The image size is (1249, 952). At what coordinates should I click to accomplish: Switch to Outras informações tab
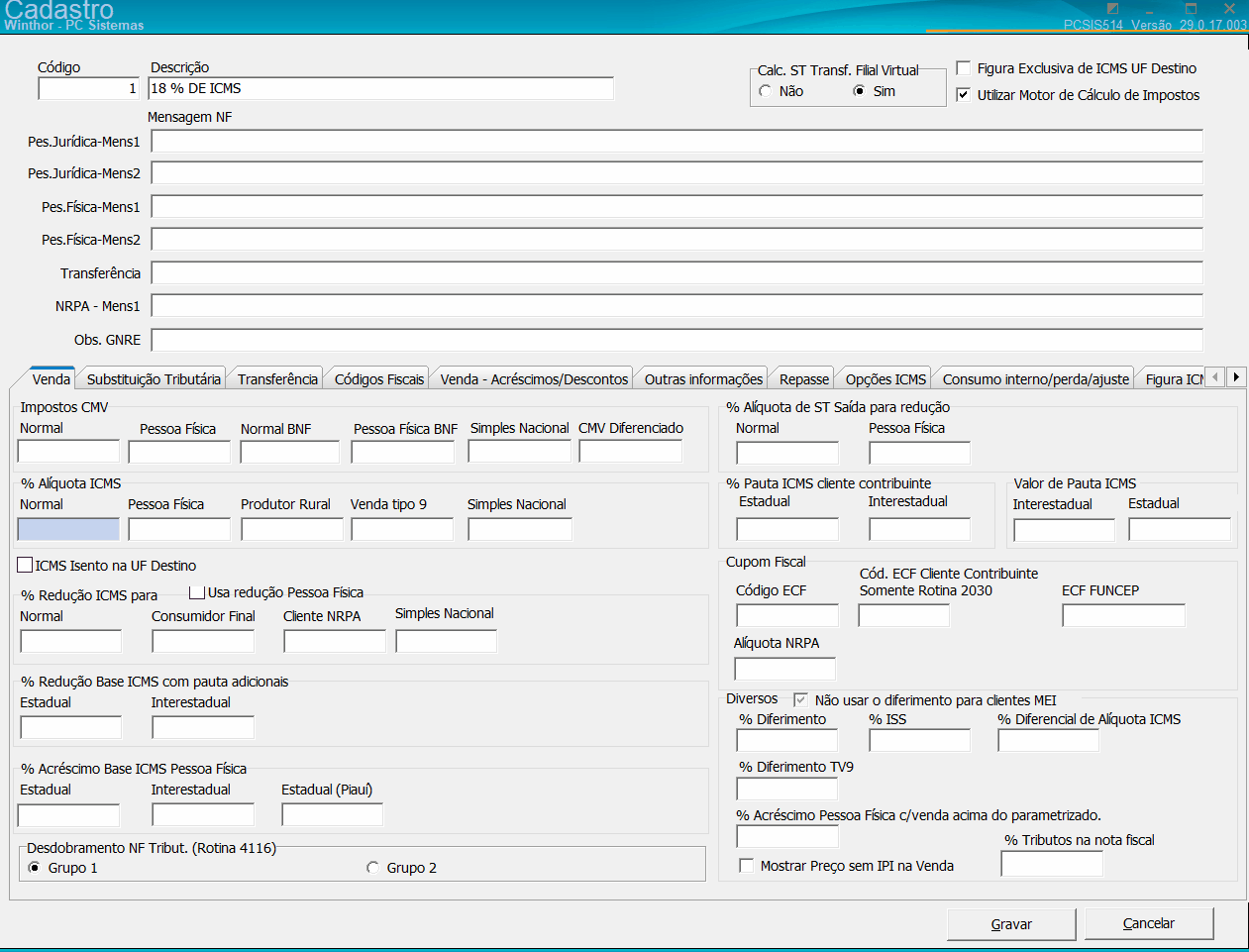pos(703,379)
